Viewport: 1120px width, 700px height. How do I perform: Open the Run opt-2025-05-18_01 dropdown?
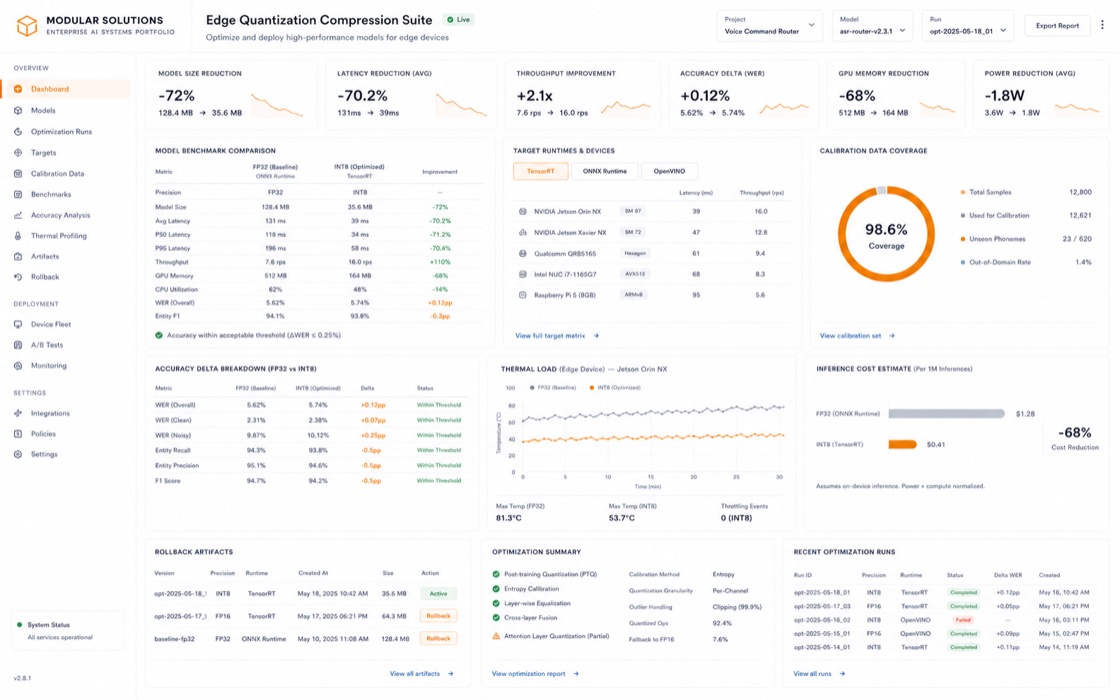coord(968,26)
